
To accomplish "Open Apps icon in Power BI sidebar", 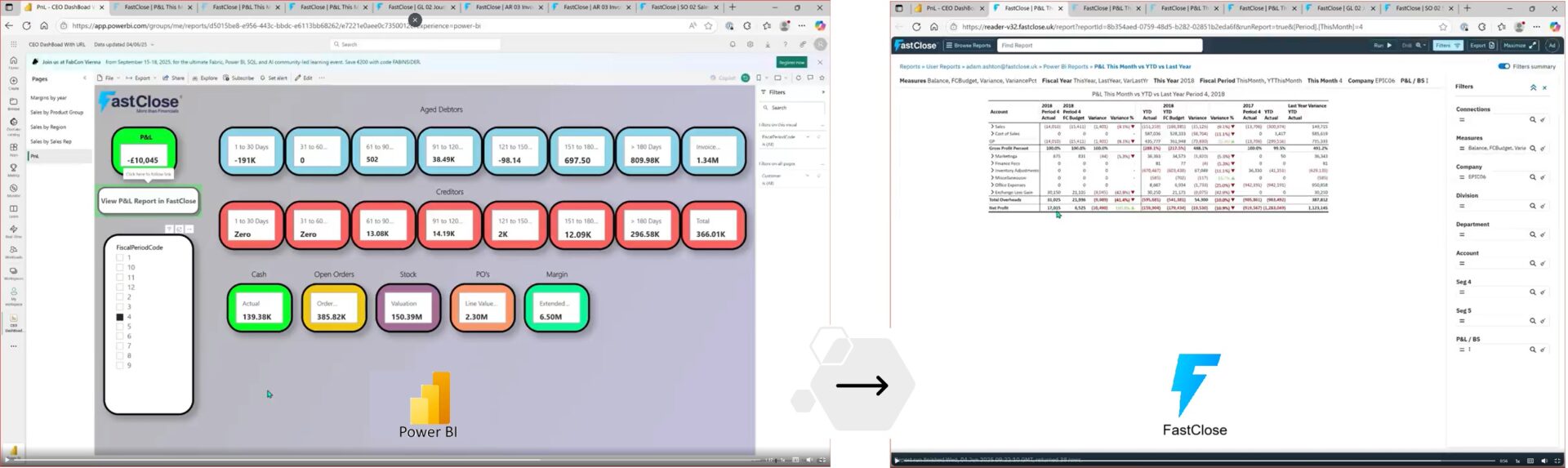I will pyautogui.click(x=13, y=149).
